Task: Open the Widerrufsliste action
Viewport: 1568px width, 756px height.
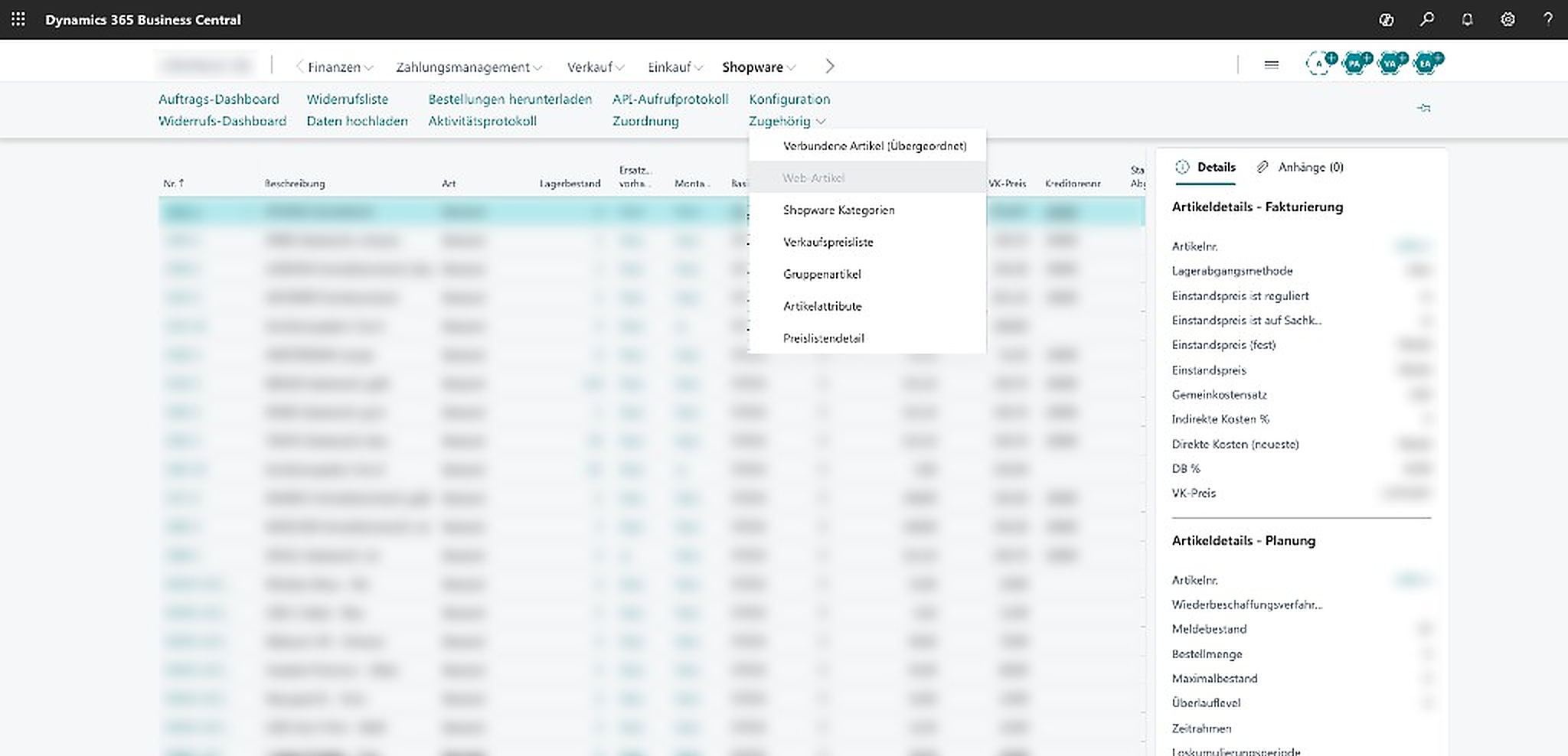Action: [x=348, y=99]
